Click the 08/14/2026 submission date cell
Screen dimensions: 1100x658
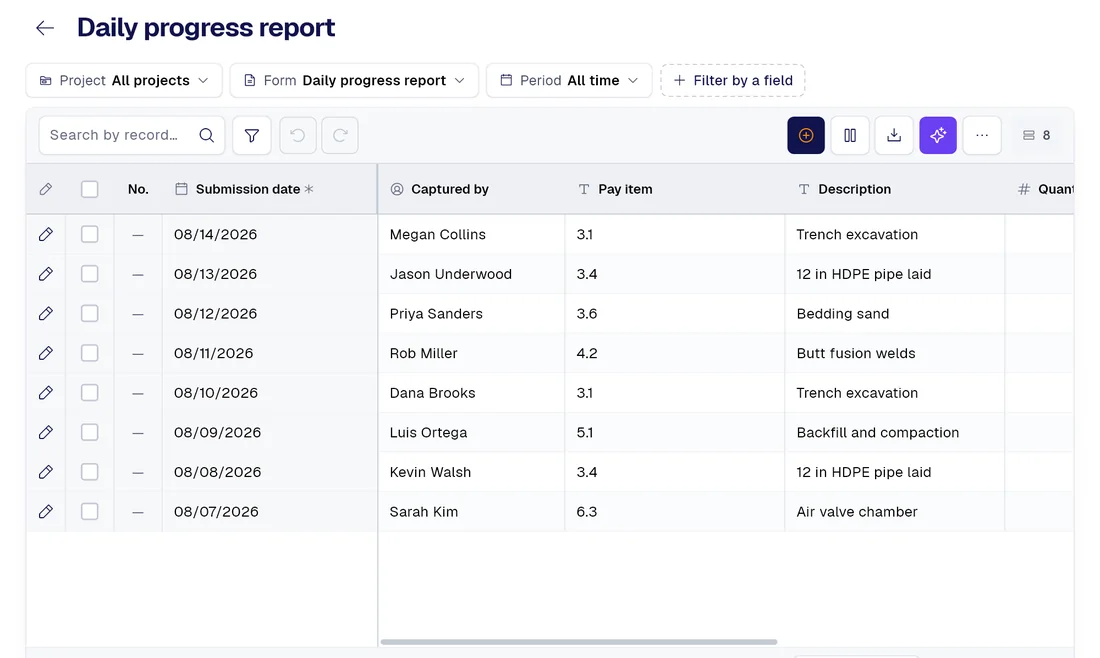270,234
